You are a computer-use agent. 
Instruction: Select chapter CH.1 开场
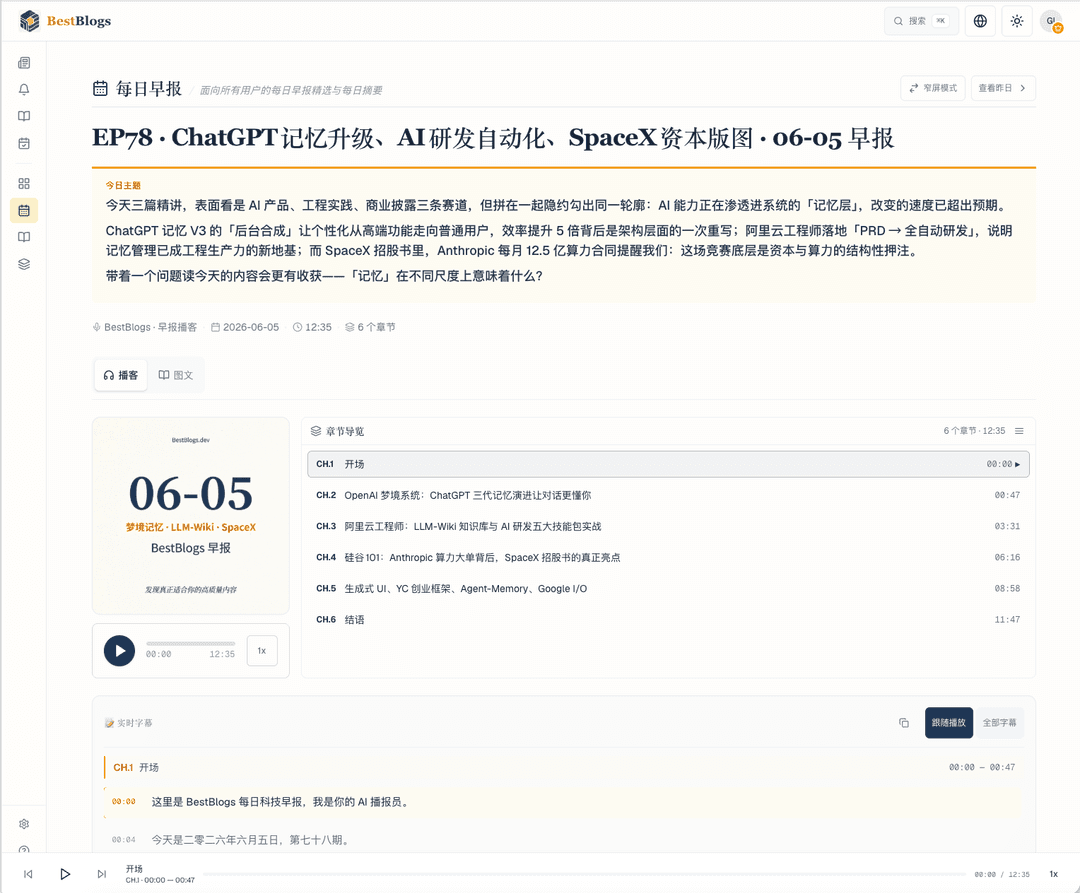coord(668,464)
